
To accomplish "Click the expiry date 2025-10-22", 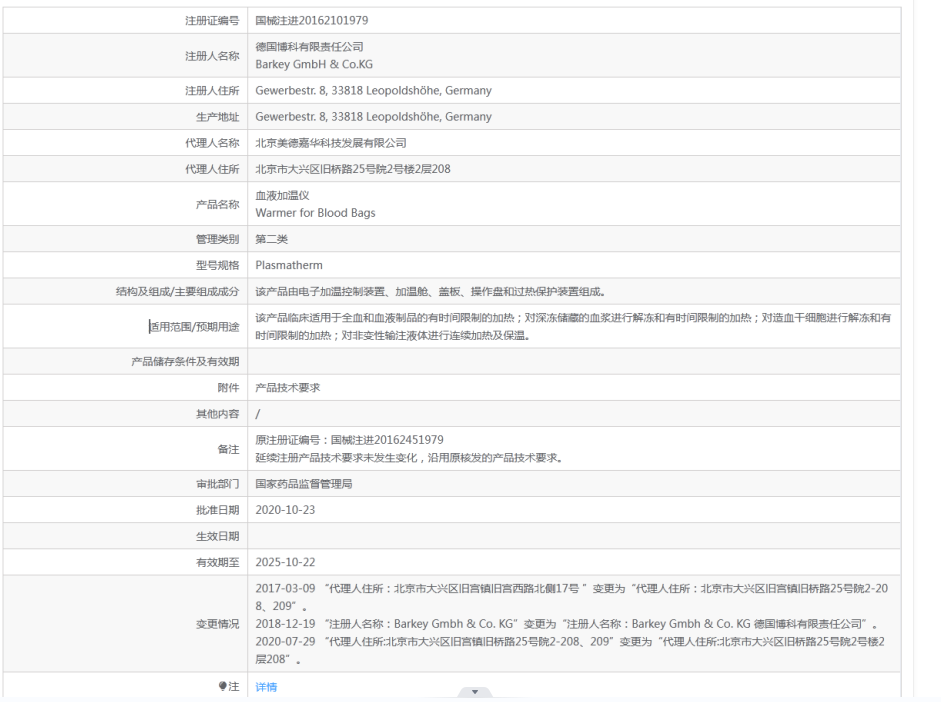I will pyautogui.click(x=285, y=562).
